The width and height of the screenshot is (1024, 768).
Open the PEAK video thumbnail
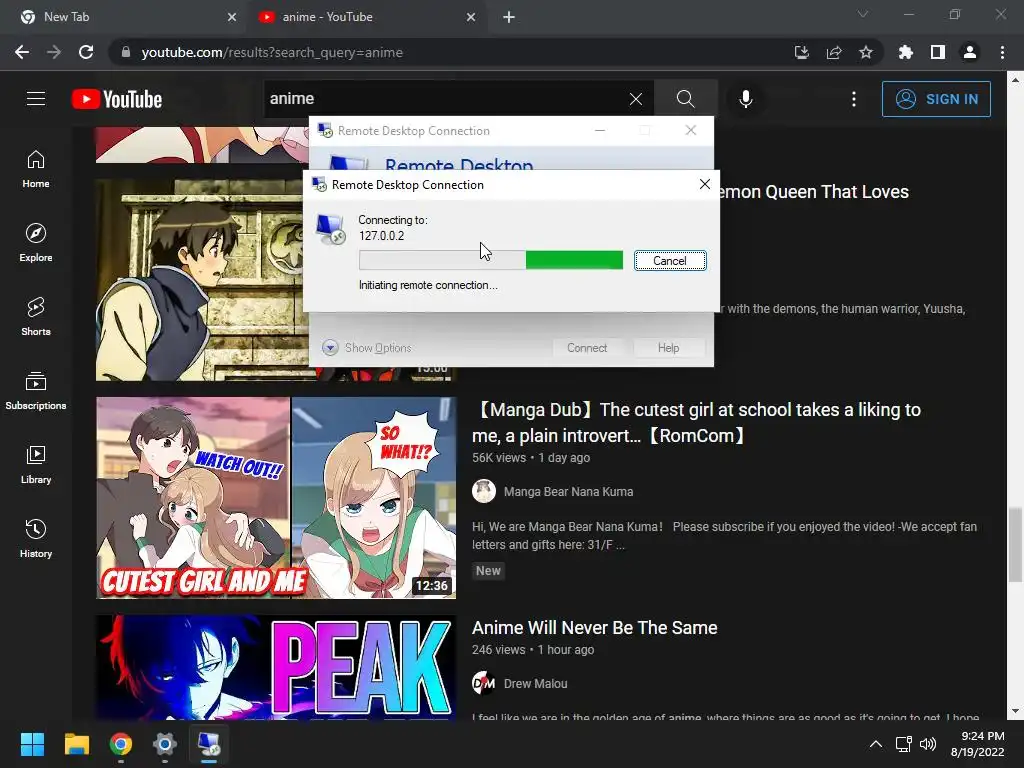276,667
